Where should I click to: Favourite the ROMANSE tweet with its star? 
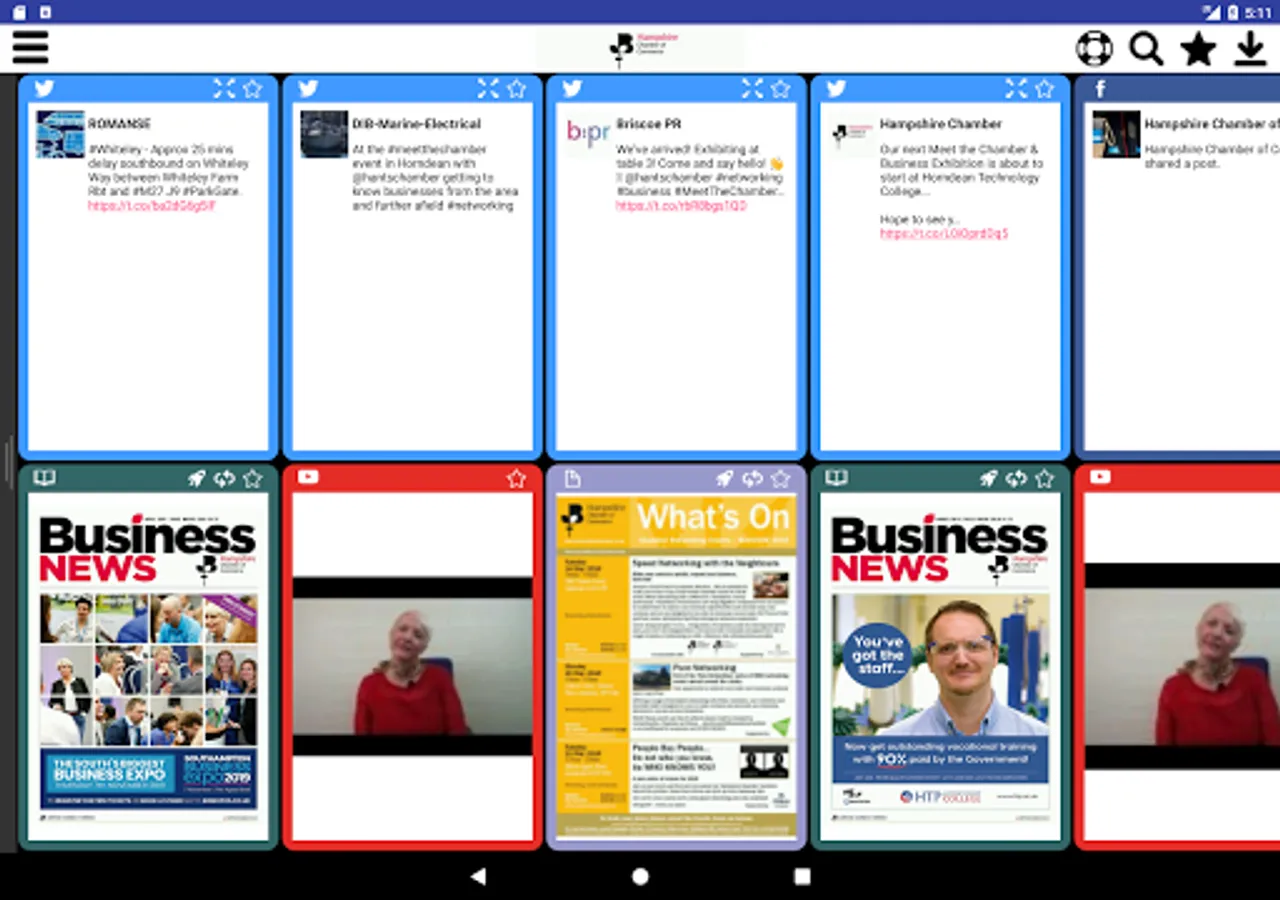(x=252, y=88)
